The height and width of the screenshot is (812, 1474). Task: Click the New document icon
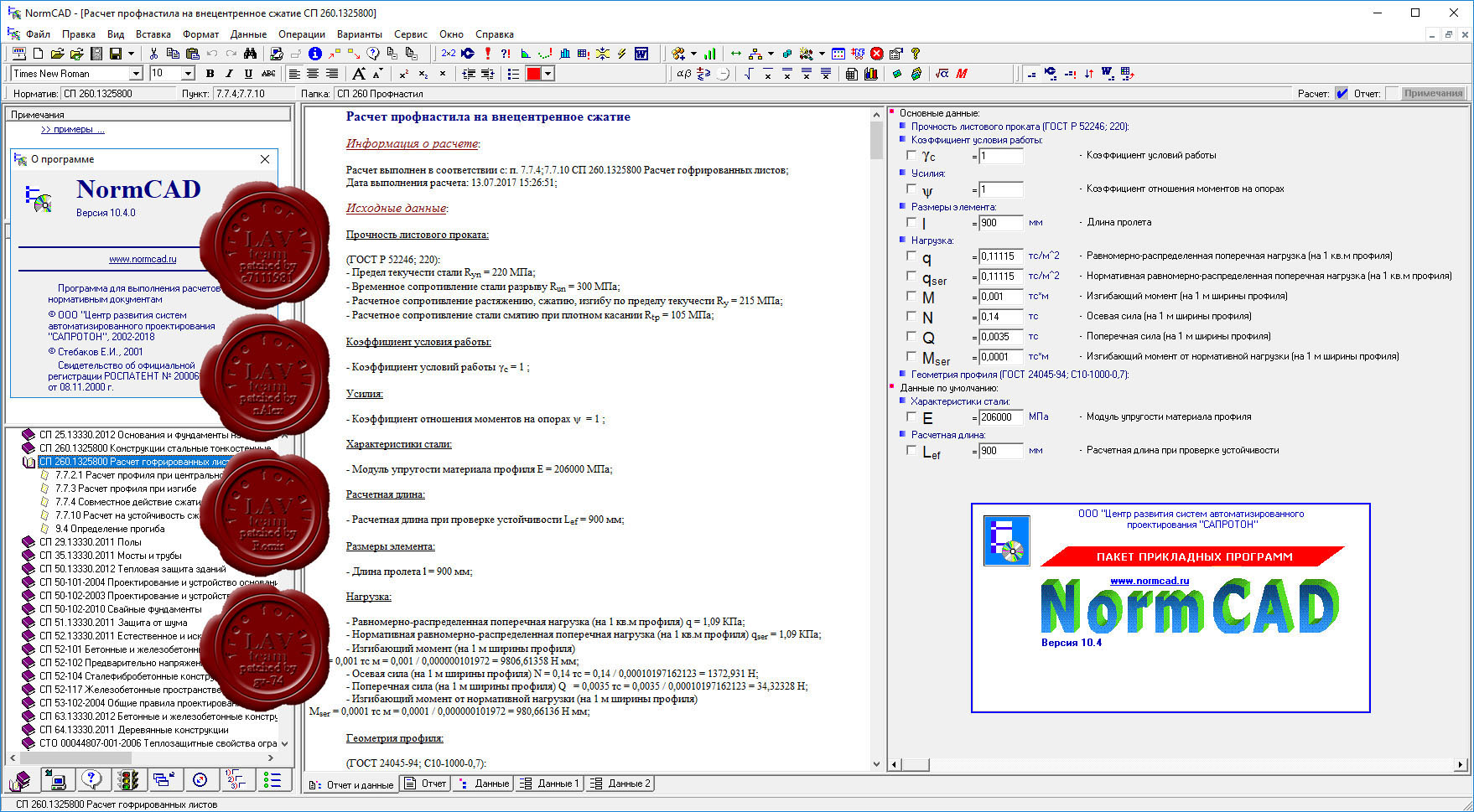[39, 54]
